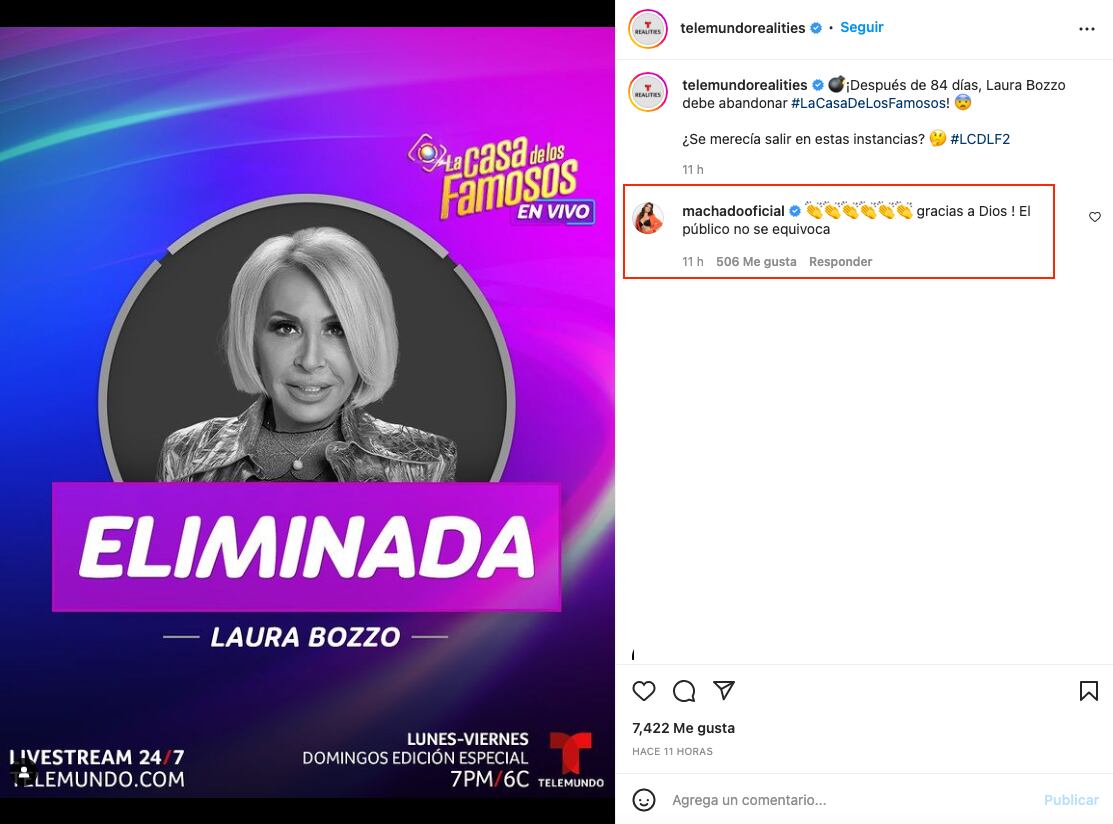1113x824 pixels.
Task: Open machadooficial username link
Action: [x=733, y=211]
